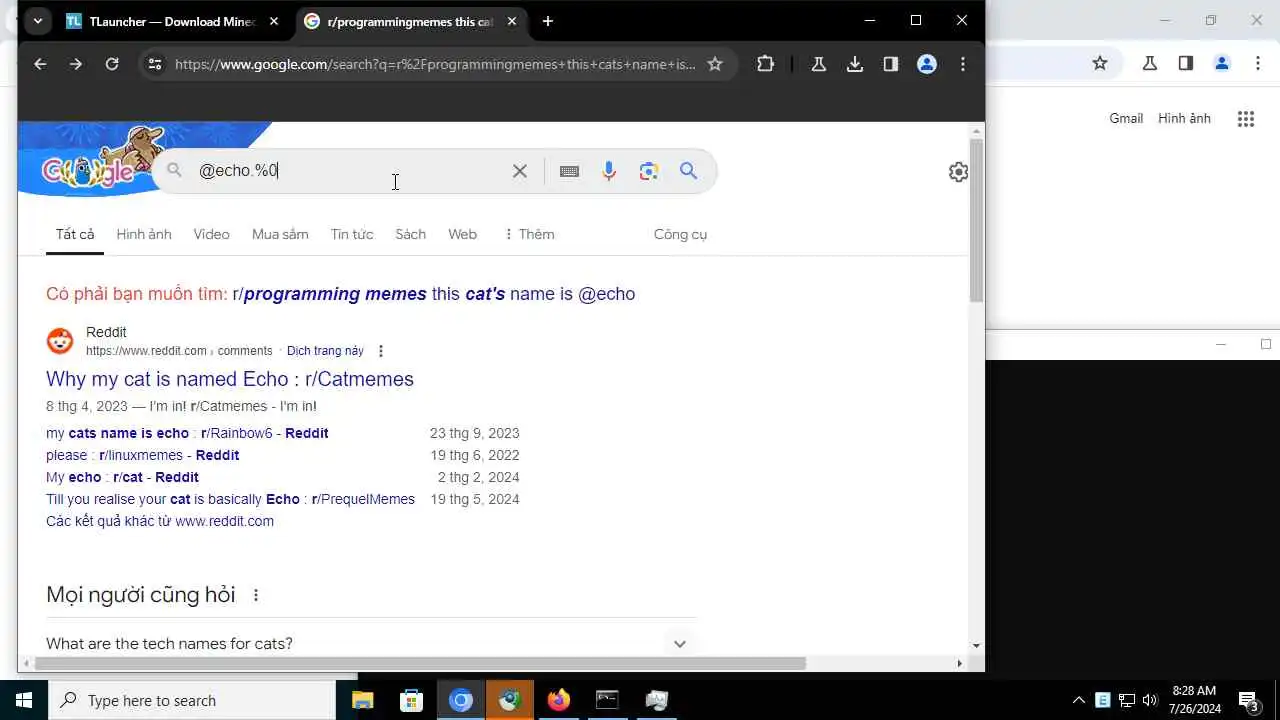
Task: Start voice search with microphone icon
Action: coord(609,171)
